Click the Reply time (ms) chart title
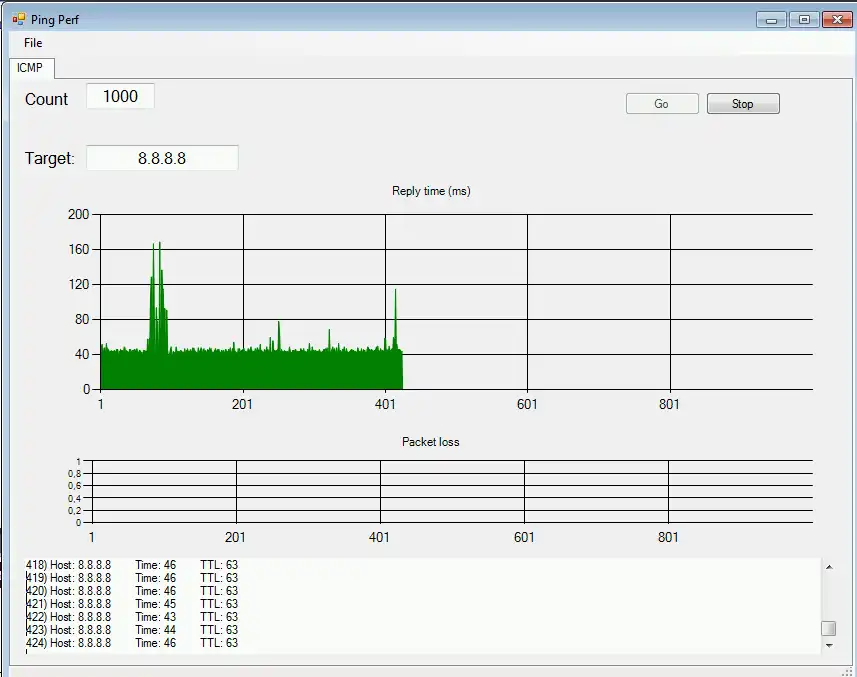The image size is (857, 677). click(x=431, y=191)
